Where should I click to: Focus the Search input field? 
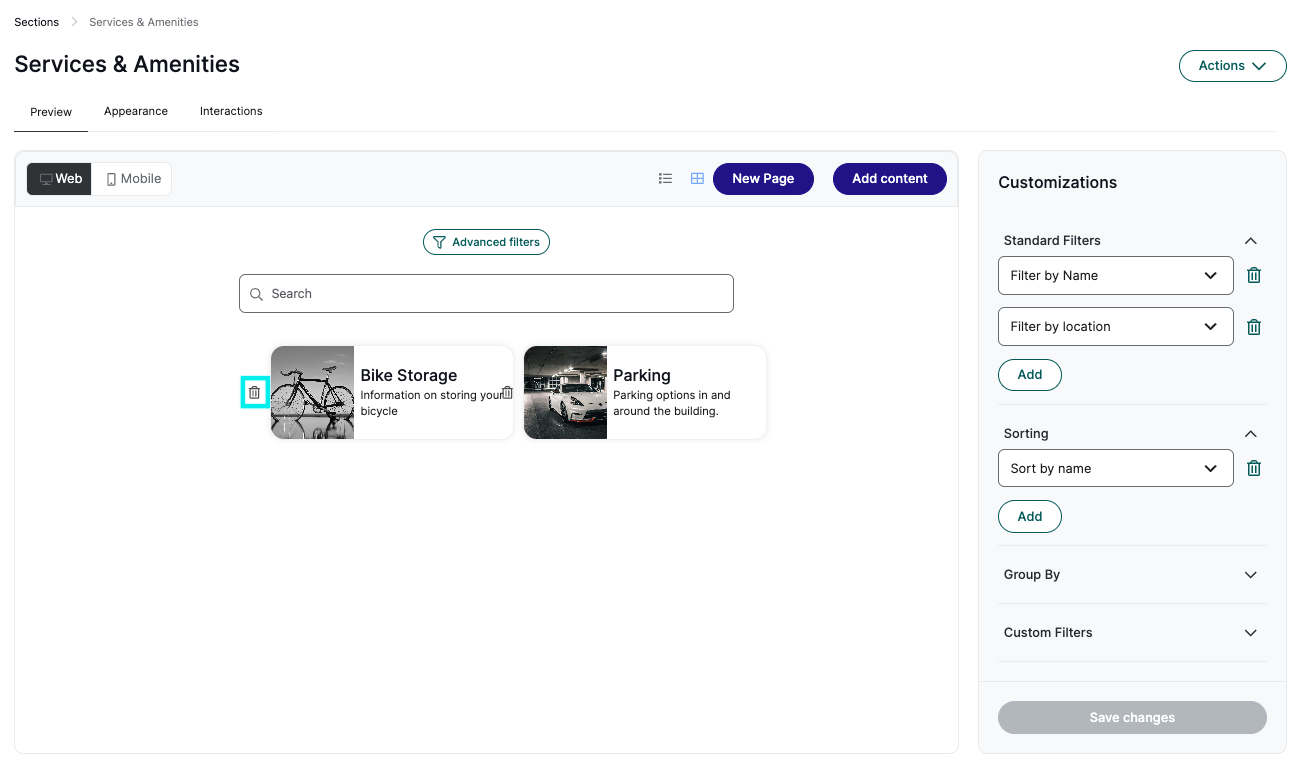[486, 294]
